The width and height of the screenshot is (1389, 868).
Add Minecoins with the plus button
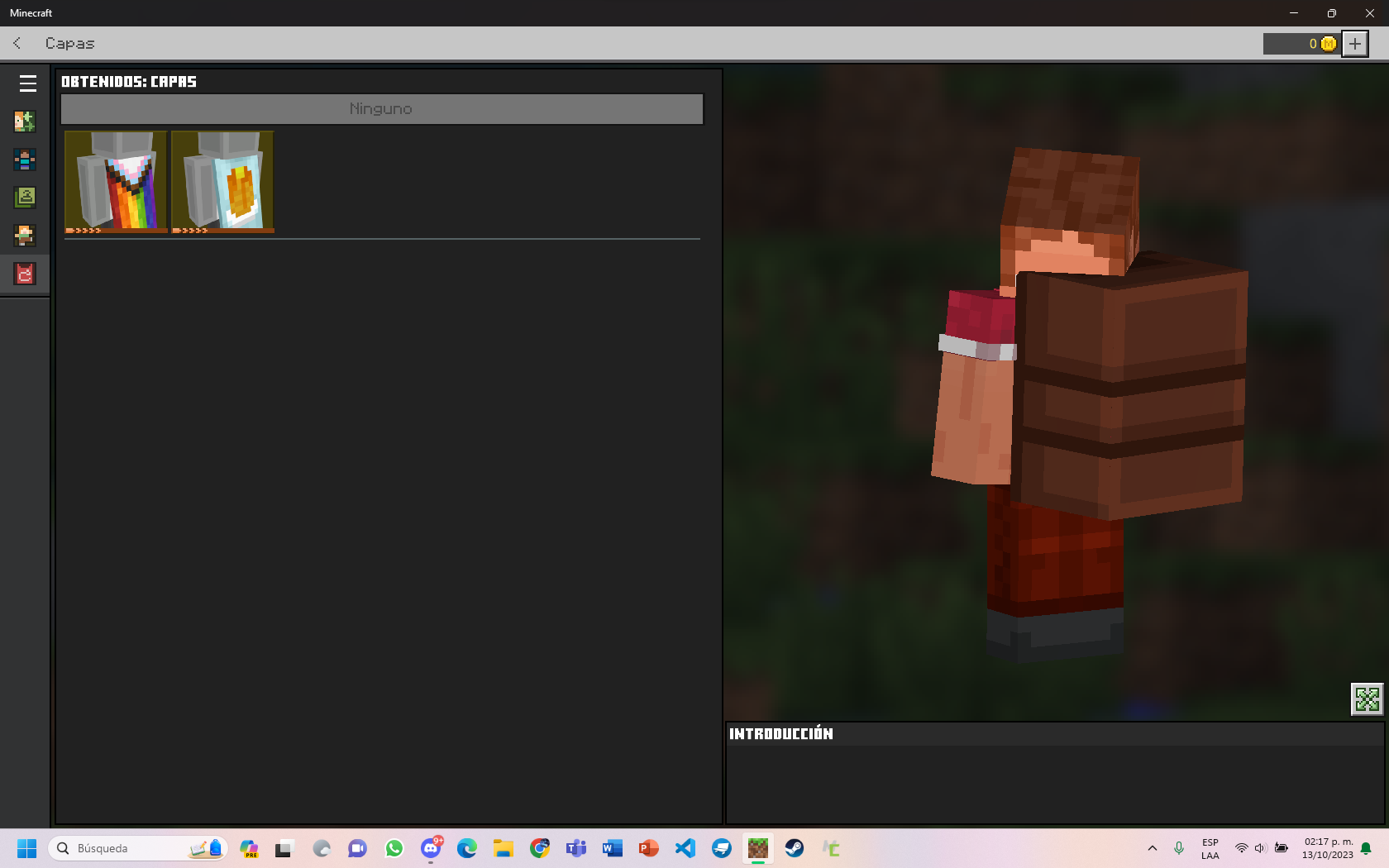click(1354, 44)
